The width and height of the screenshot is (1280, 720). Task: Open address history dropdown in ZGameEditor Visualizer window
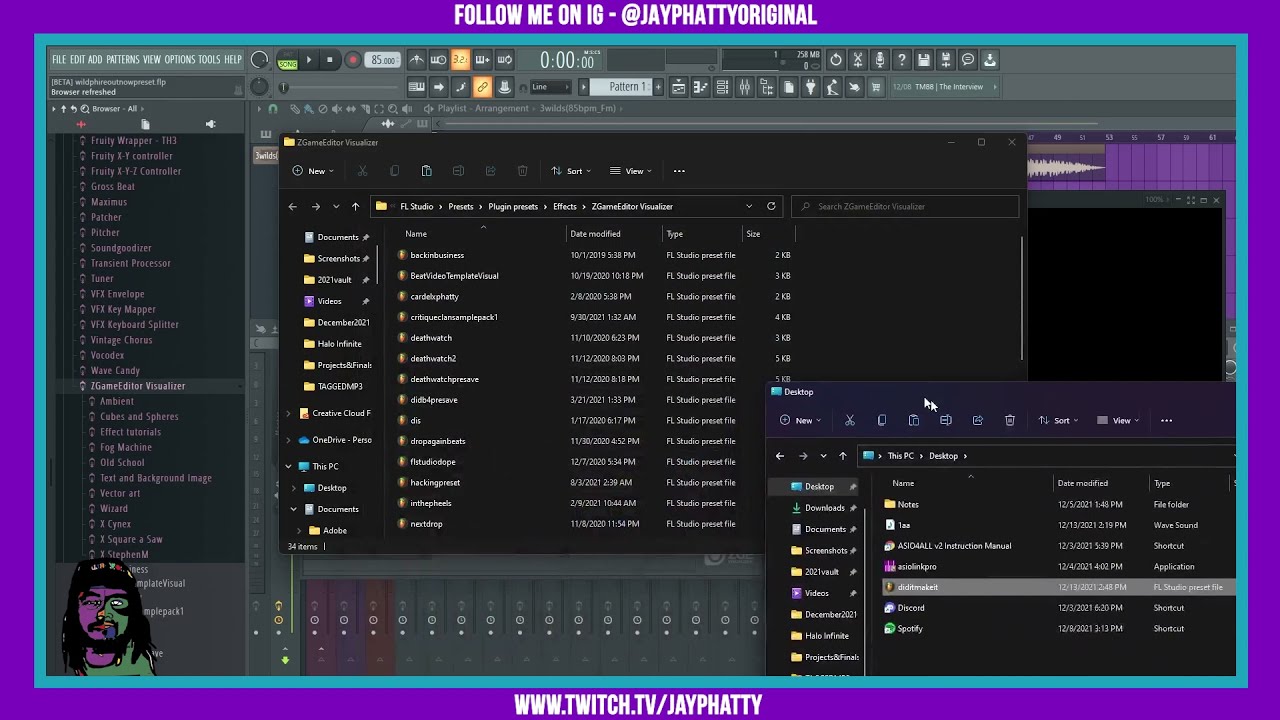[749, 206]
